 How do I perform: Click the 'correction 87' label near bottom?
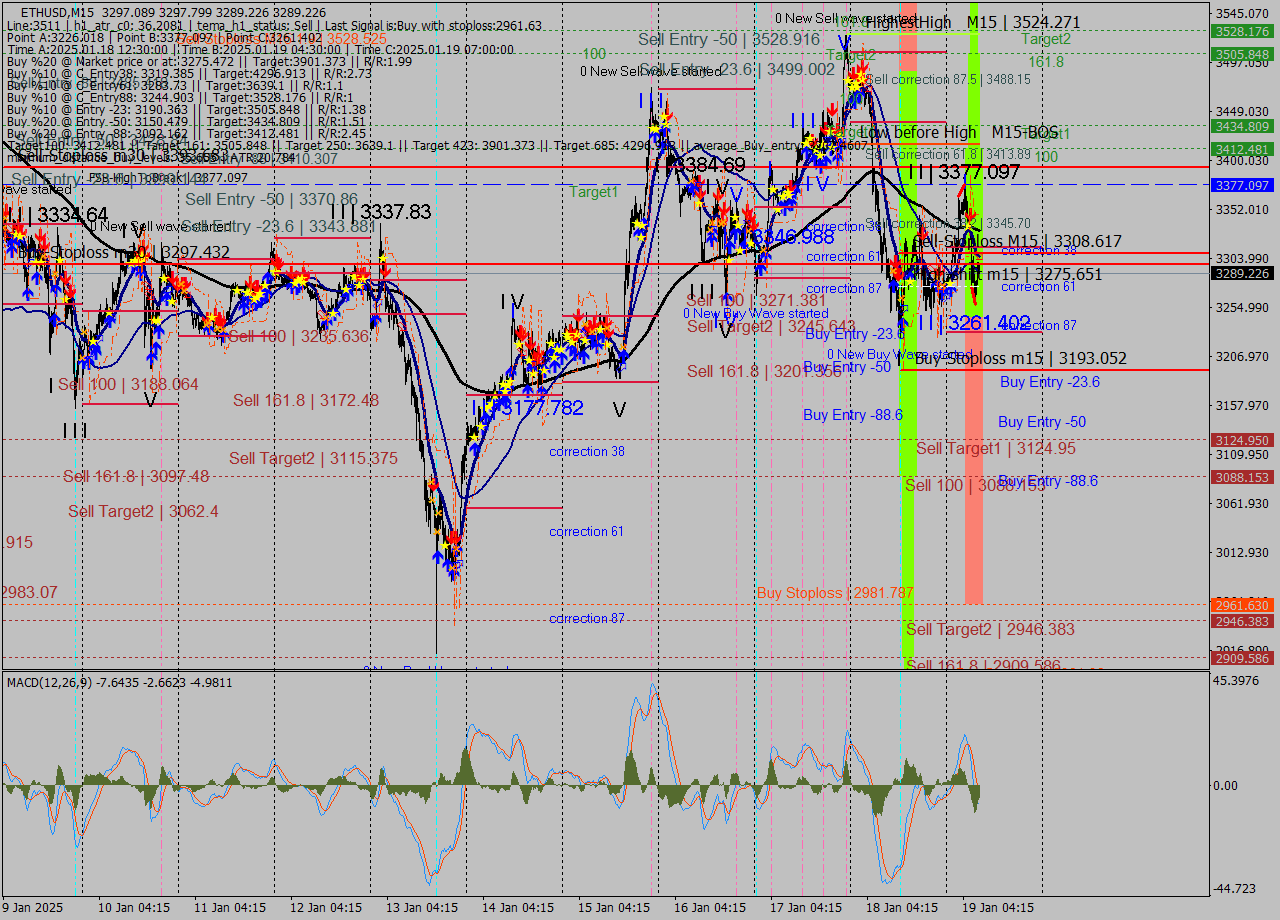[586, 619]
